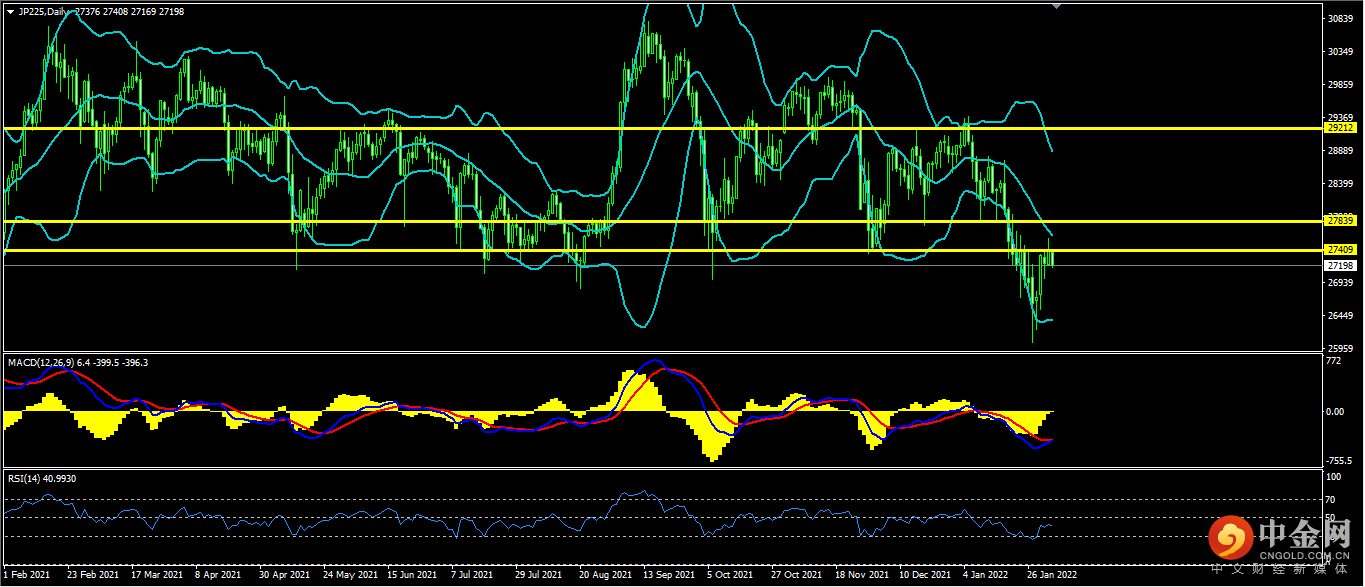Select the 27409 yellow price tag
The image size is (1365, 587).
[x=1339, y=249]
